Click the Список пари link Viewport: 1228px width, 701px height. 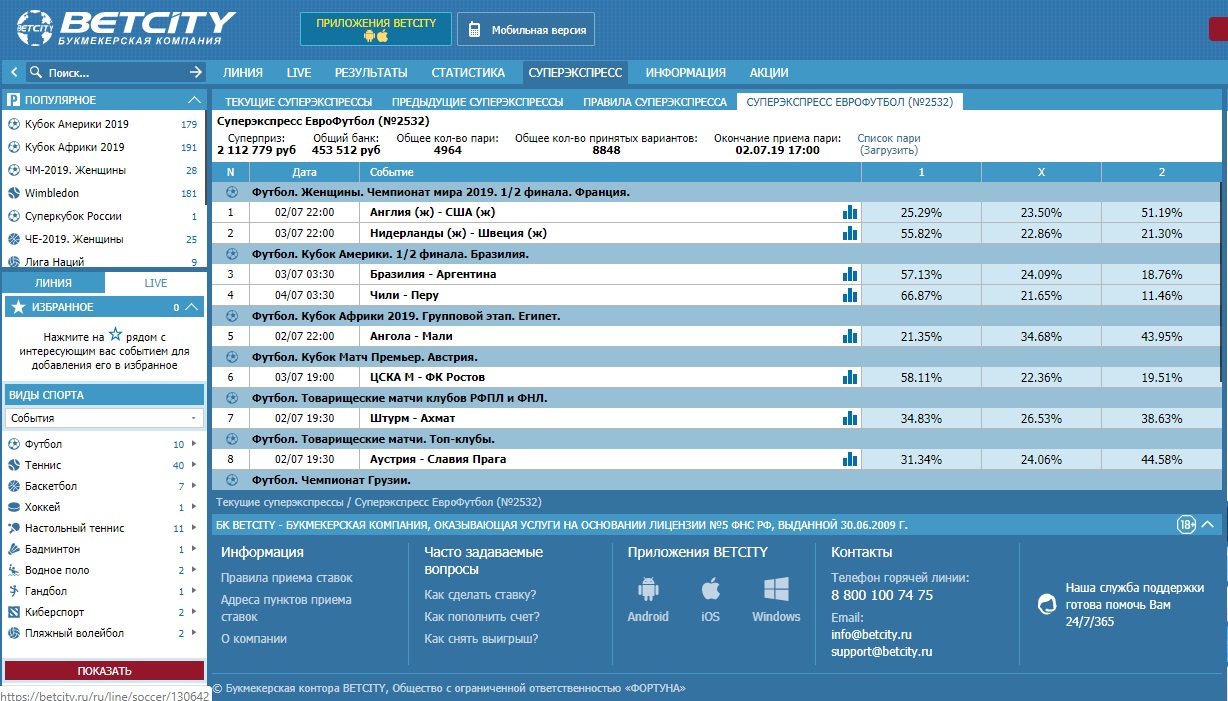click(x=889, y=138)
